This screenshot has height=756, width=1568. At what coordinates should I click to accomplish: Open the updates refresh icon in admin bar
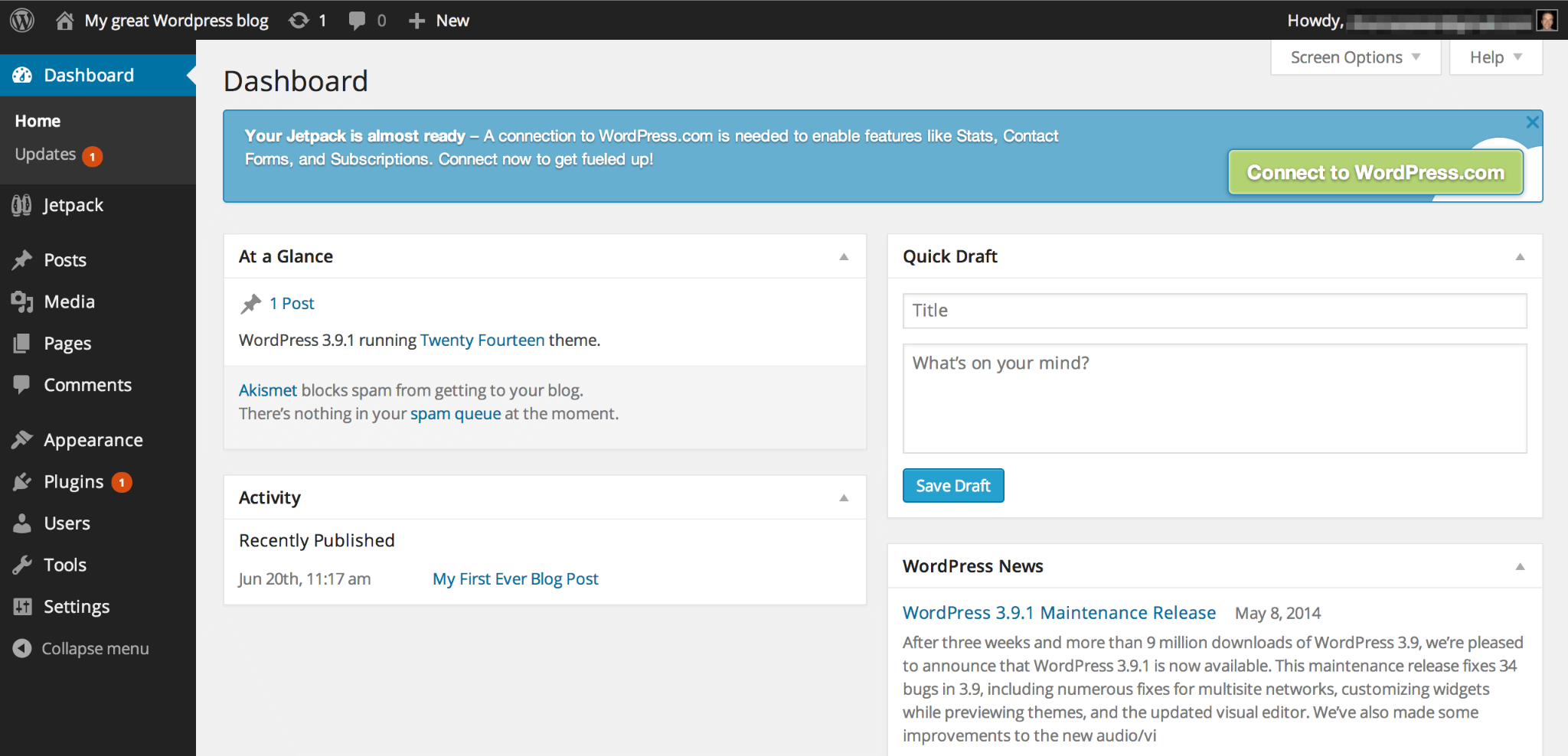point(299,21)
